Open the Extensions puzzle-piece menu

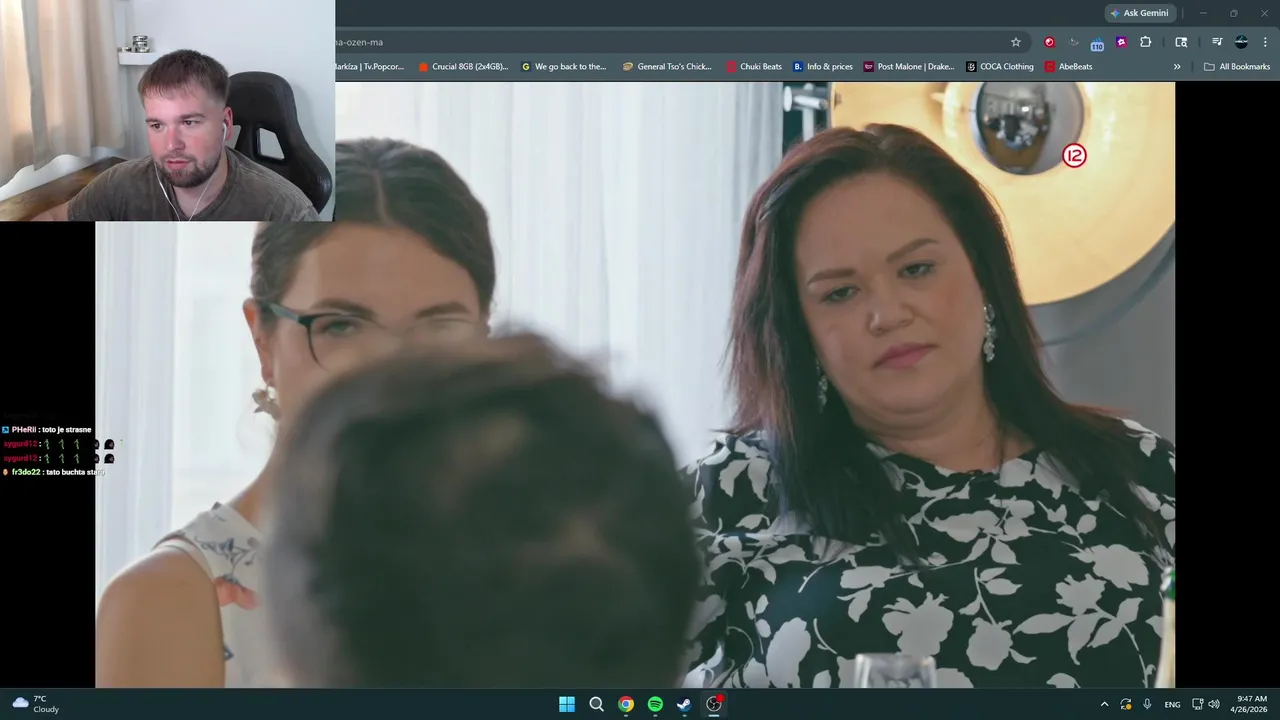pyautogui.click(x=1146, y=42)
